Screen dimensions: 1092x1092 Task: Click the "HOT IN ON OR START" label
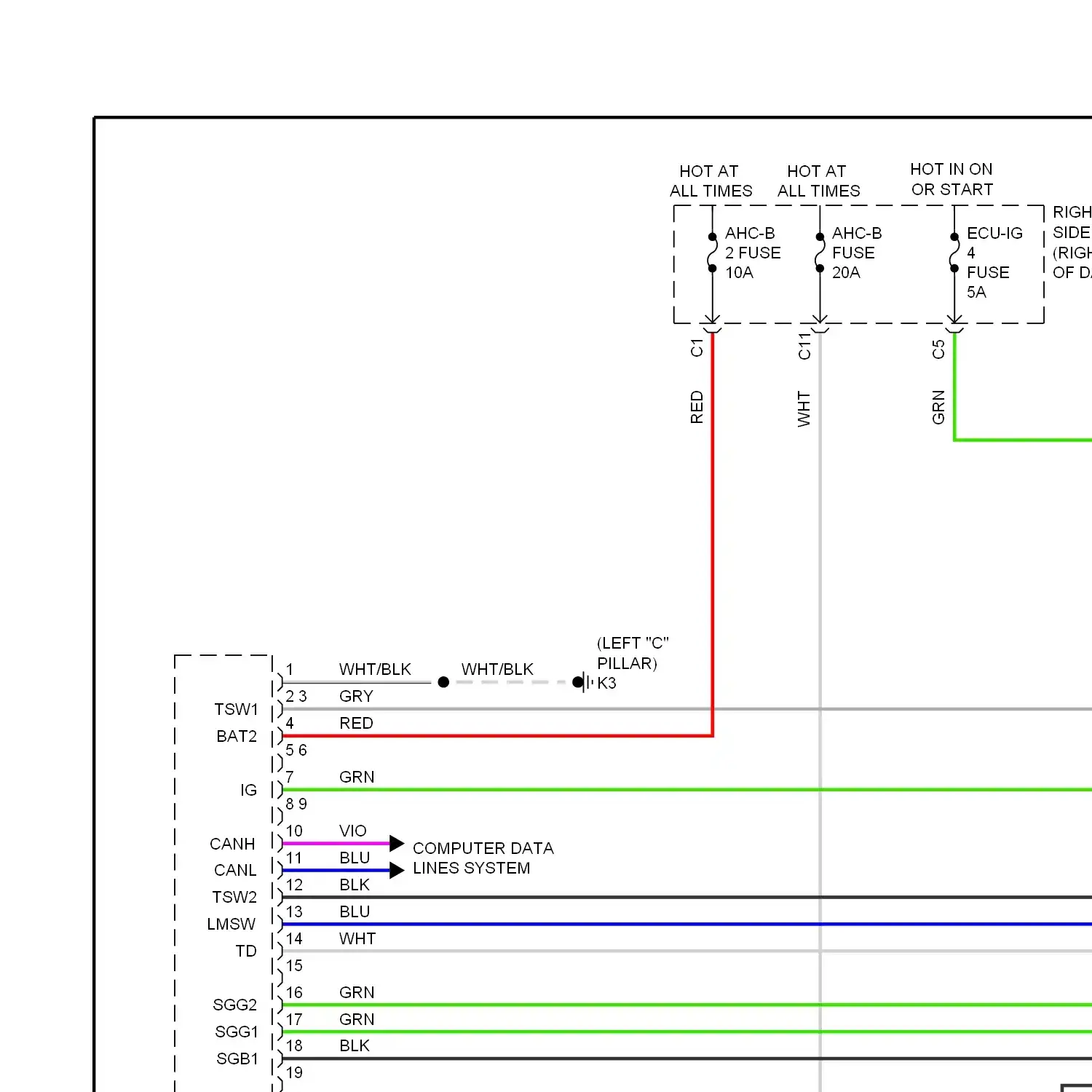pyautogui.click(x=951, y=179)
